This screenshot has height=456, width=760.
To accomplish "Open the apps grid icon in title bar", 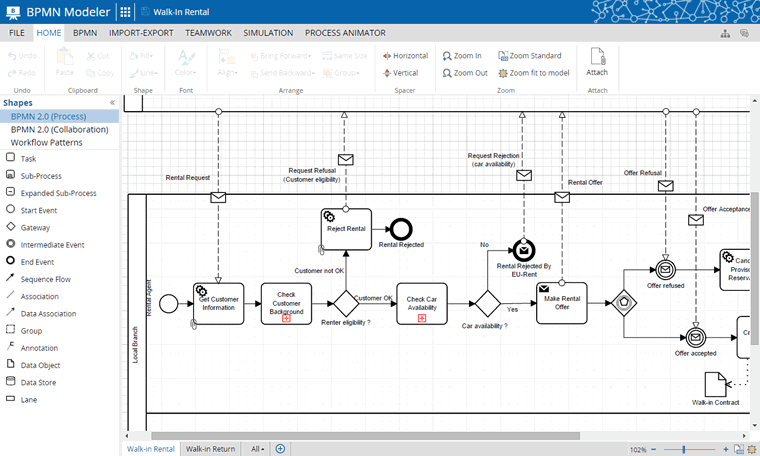I will 125,12.
